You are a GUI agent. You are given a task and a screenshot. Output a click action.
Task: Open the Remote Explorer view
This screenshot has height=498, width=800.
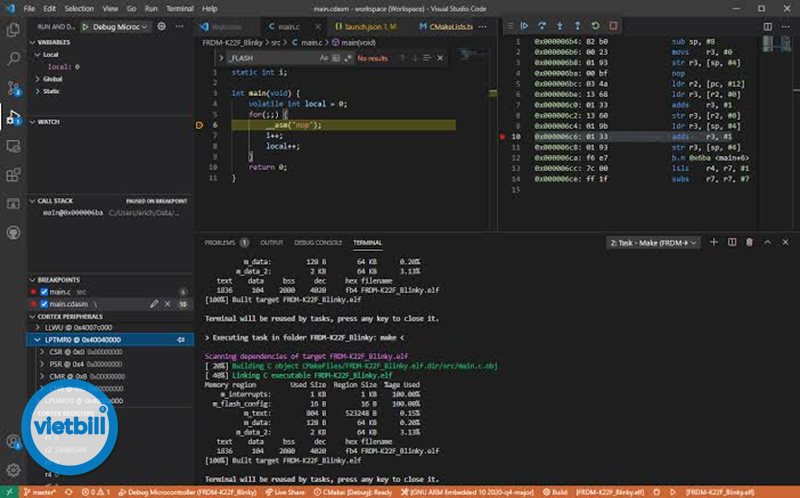(x=13, y=146)
